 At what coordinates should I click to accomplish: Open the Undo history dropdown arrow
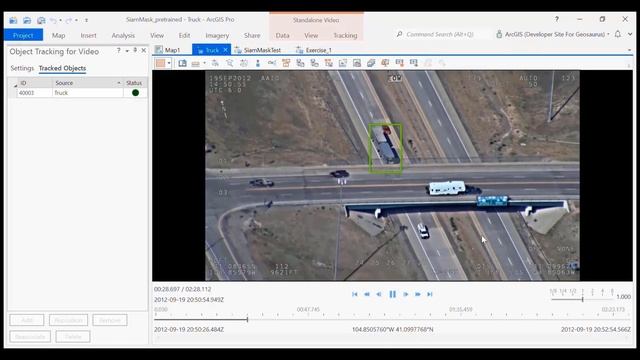60,20
